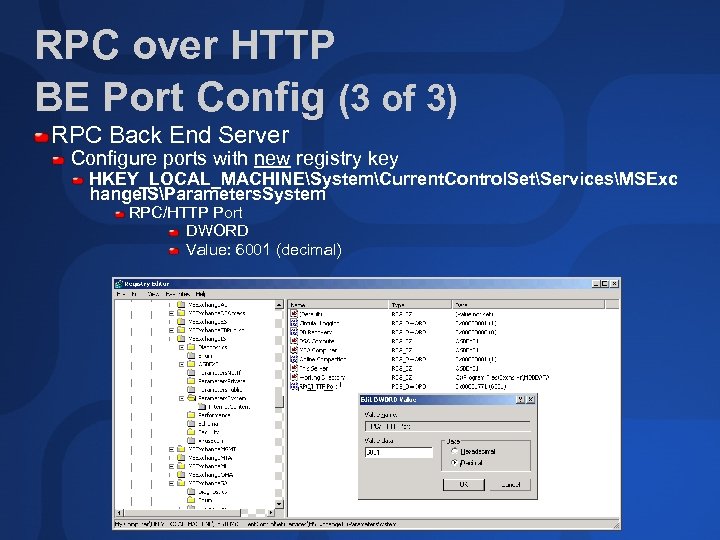Click the tree pane horizontal scroll left arrow
The image size is (720, 540).
pos(119,512)
